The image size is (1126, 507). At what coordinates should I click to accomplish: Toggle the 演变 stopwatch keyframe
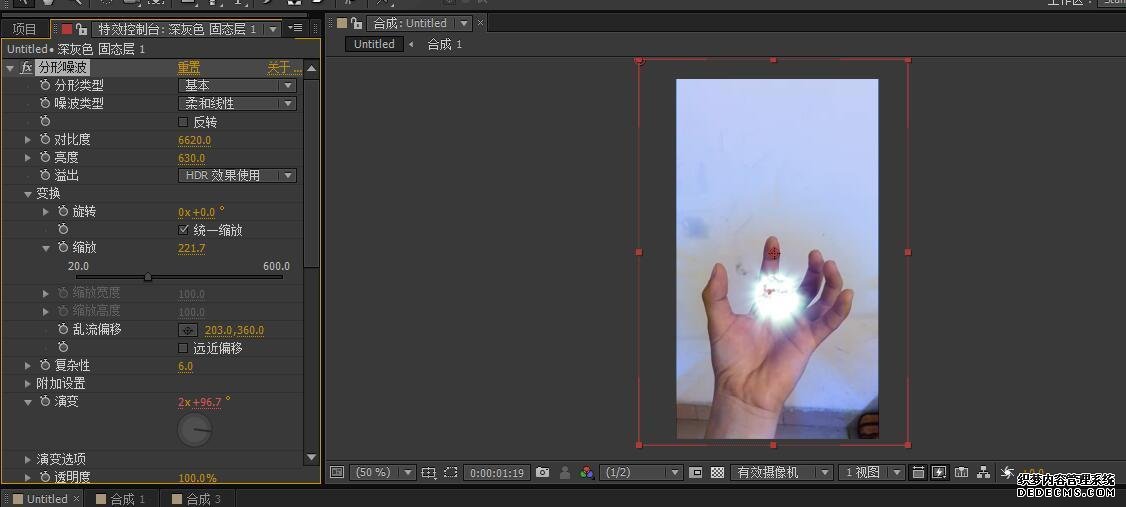[45, 401]
